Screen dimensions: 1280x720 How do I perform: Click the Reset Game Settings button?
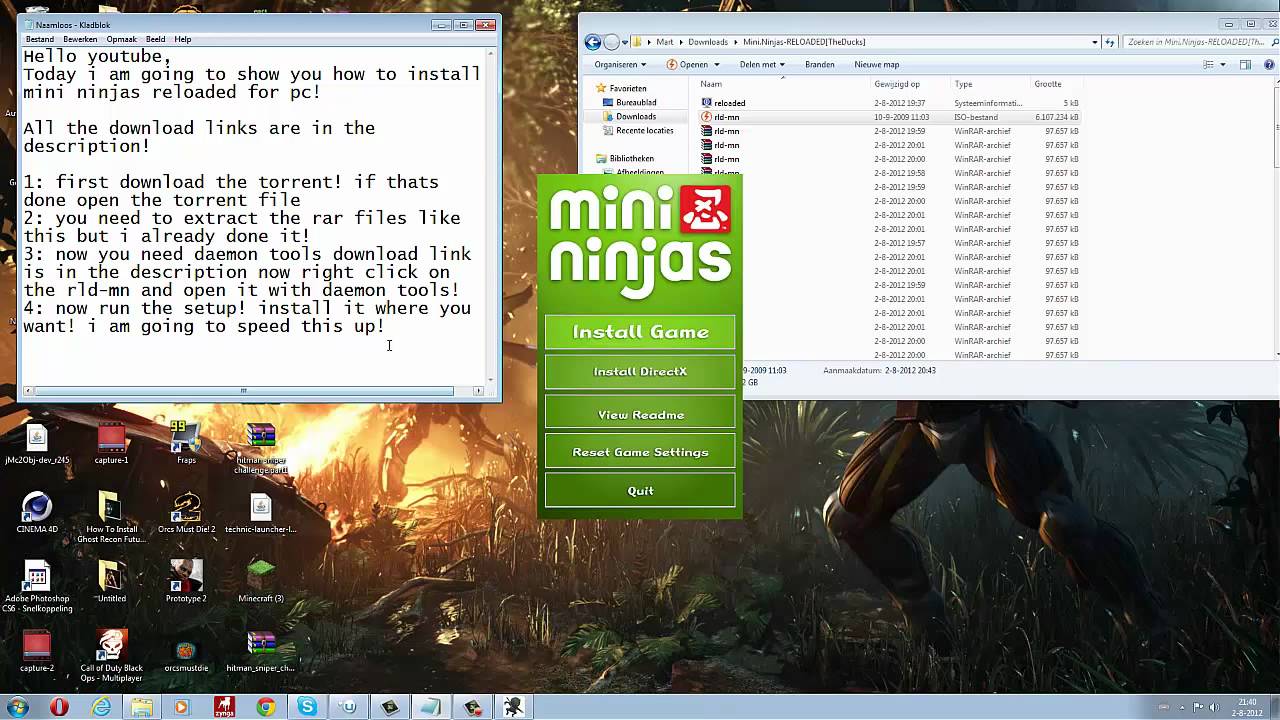click(640, 452)
